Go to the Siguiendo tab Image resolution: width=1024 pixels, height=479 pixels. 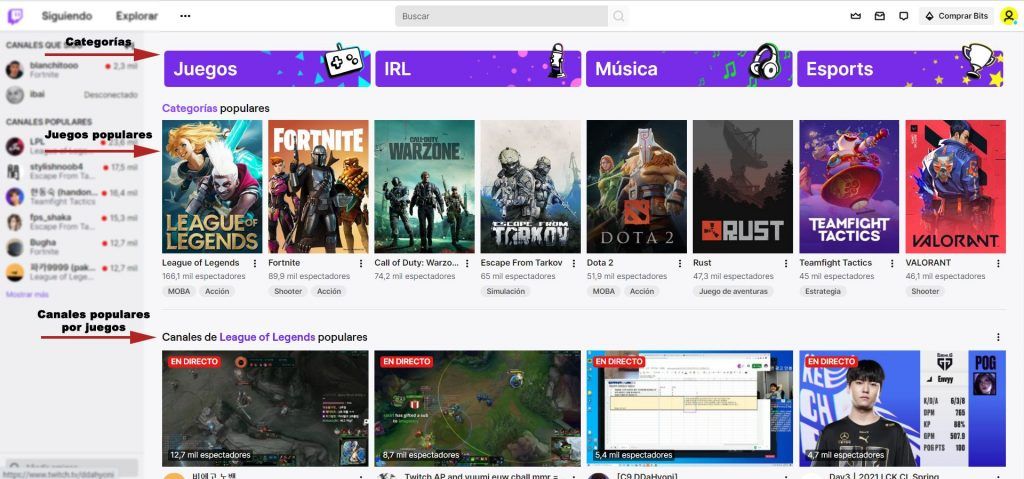(x=67, y=16)
